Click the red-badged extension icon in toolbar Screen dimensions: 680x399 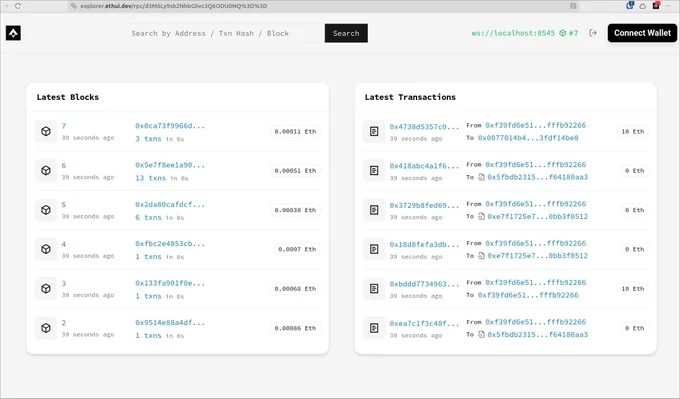[656, 5]
